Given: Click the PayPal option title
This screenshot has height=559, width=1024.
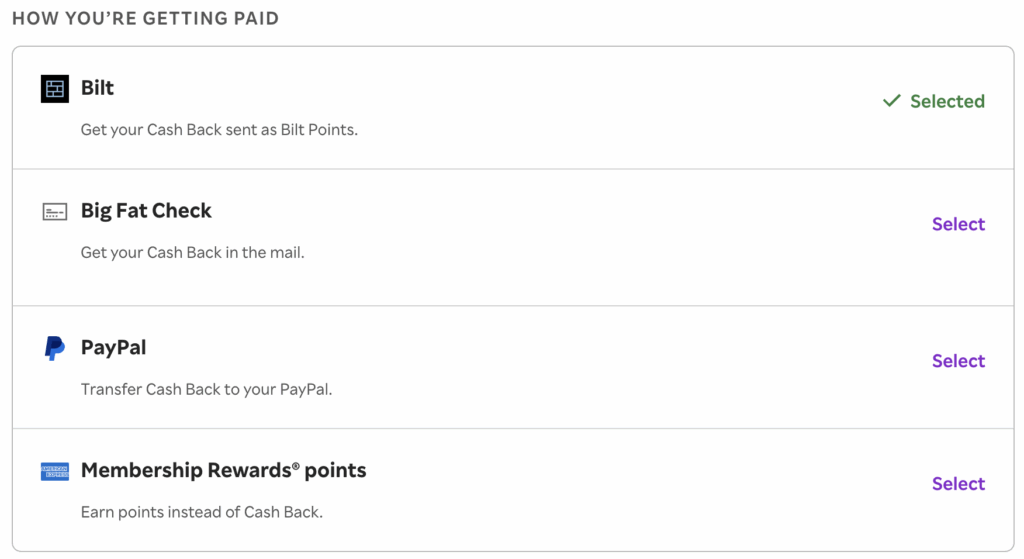Looking at the screenshot, I should tap(113, 348).
